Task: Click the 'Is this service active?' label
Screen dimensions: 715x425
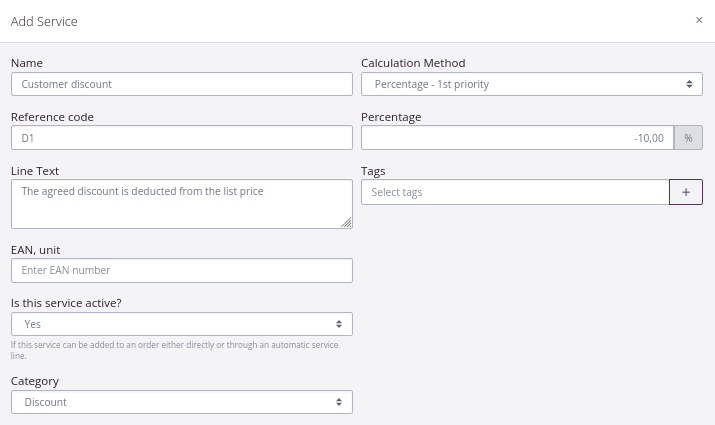Action: (x=66, y=303)
